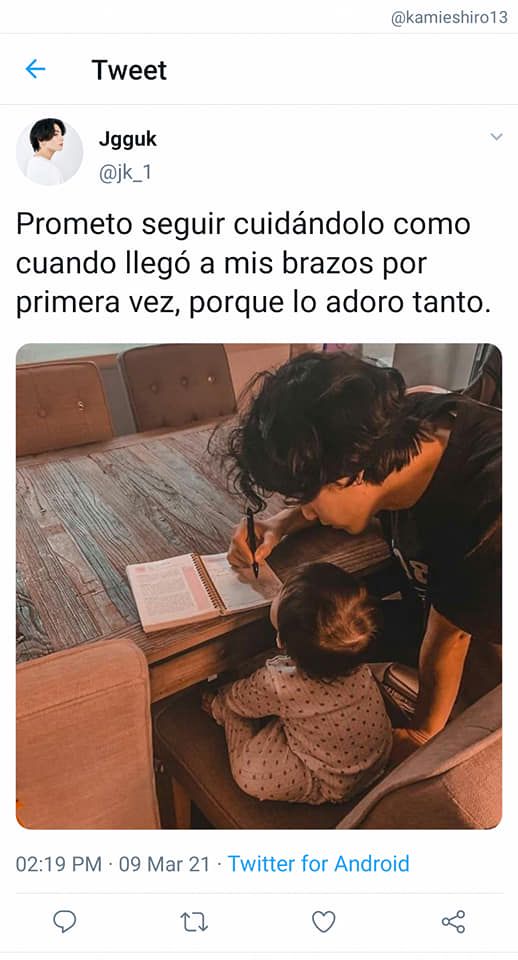Screen dimensions: 518x960
Task: Select the Tweet header title
Action: pos(129,70)
